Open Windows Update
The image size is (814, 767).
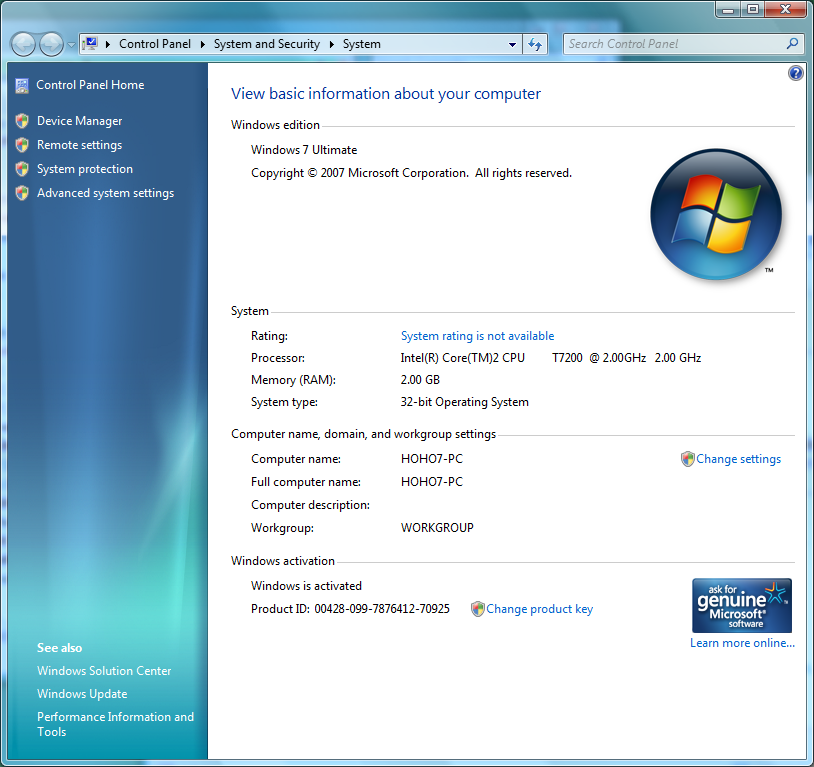coord(82,694)
